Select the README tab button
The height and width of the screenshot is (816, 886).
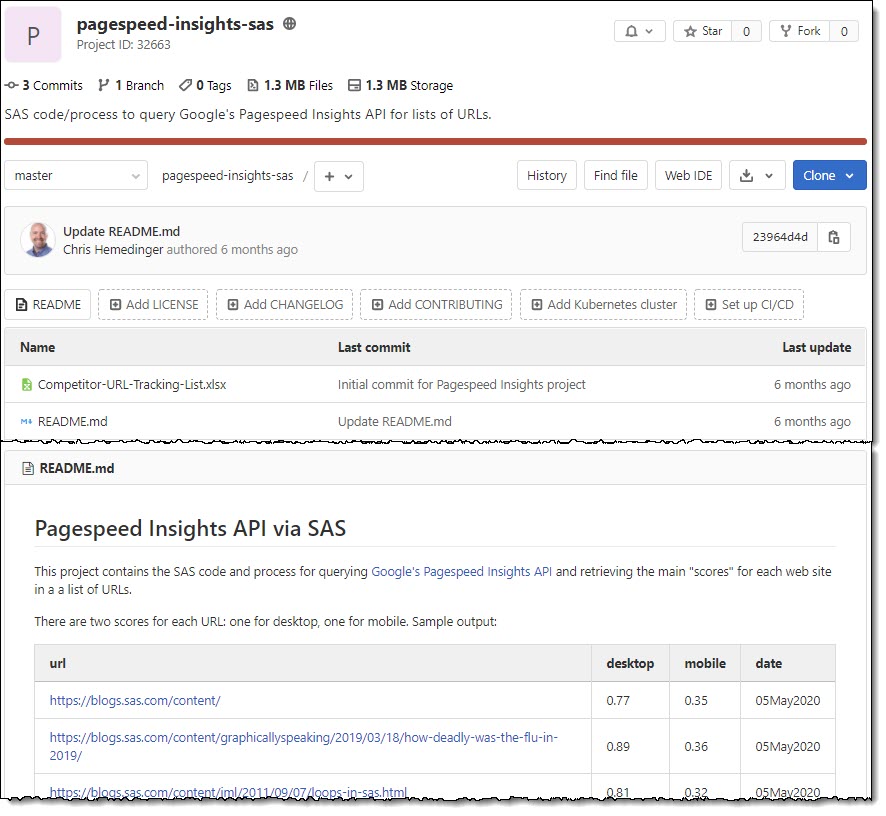[x=48, y=305]
